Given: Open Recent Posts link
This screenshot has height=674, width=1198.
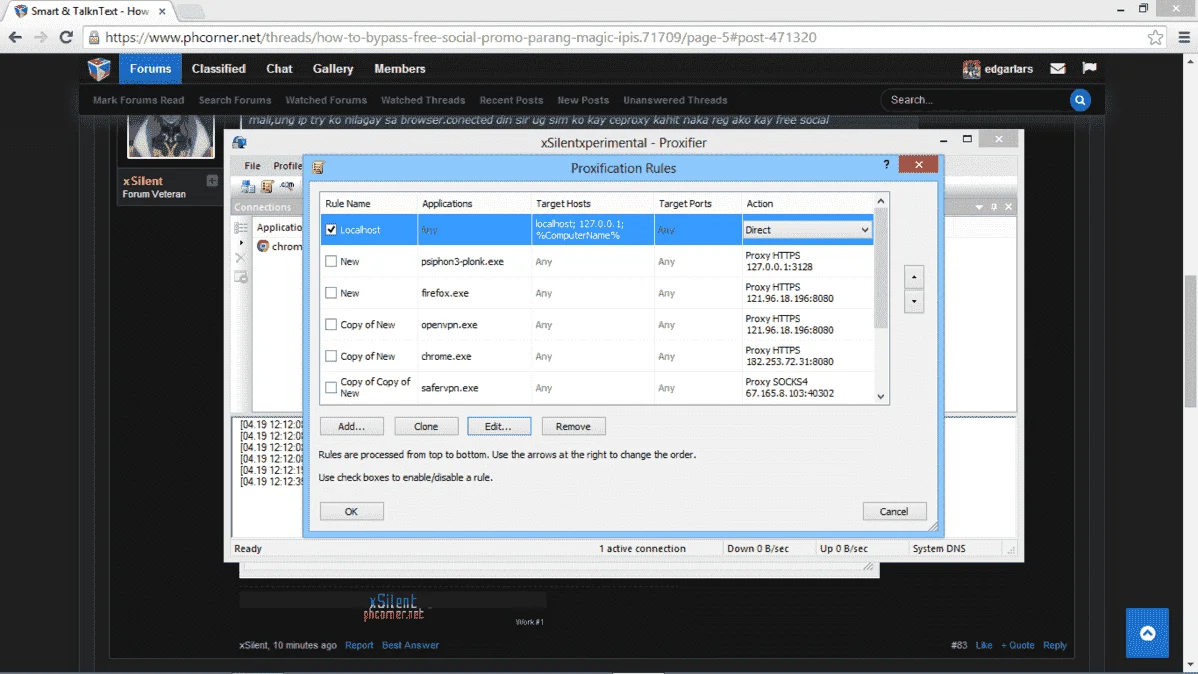Looking at the screenshot, I should coord(511,100).
